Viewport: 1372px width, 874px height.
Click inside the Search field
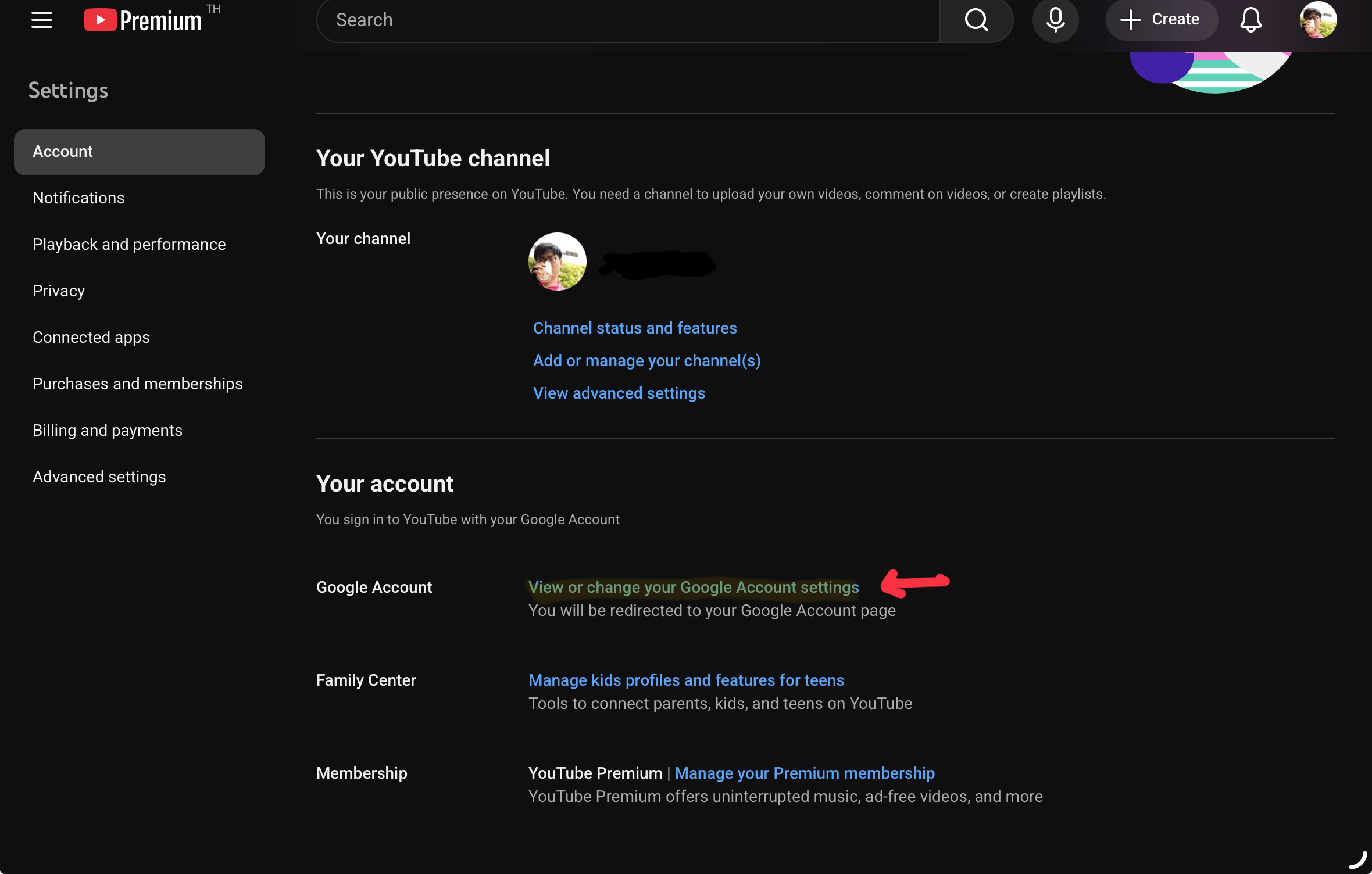pos(628,20)
